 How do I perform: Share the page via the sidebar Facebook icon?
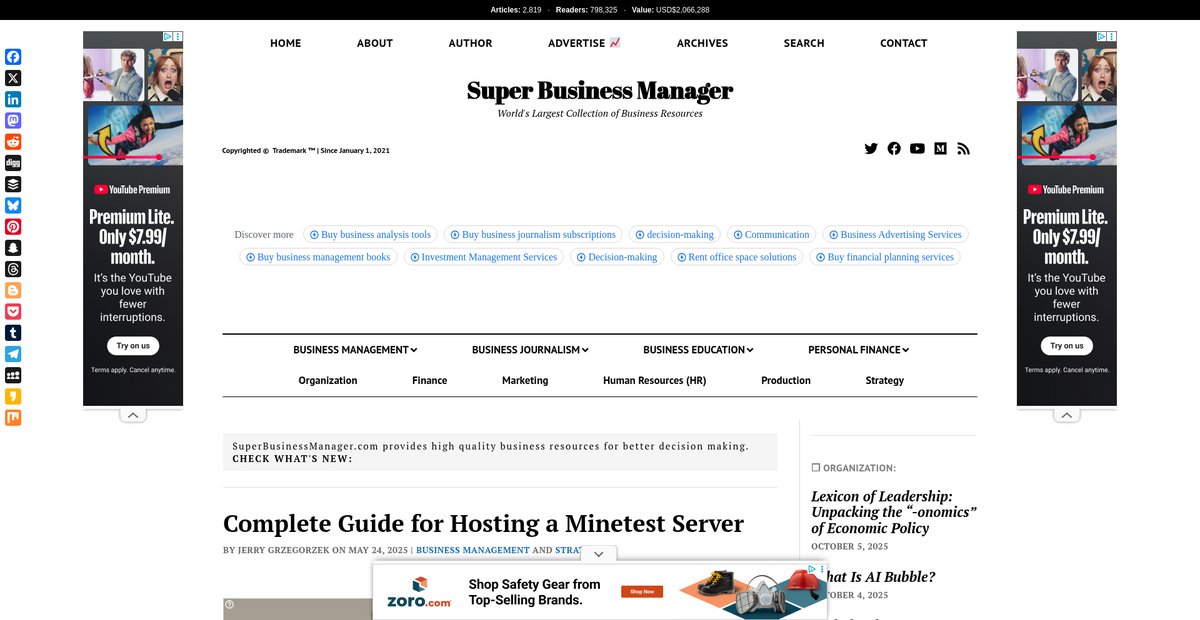(x=13, y=57)
